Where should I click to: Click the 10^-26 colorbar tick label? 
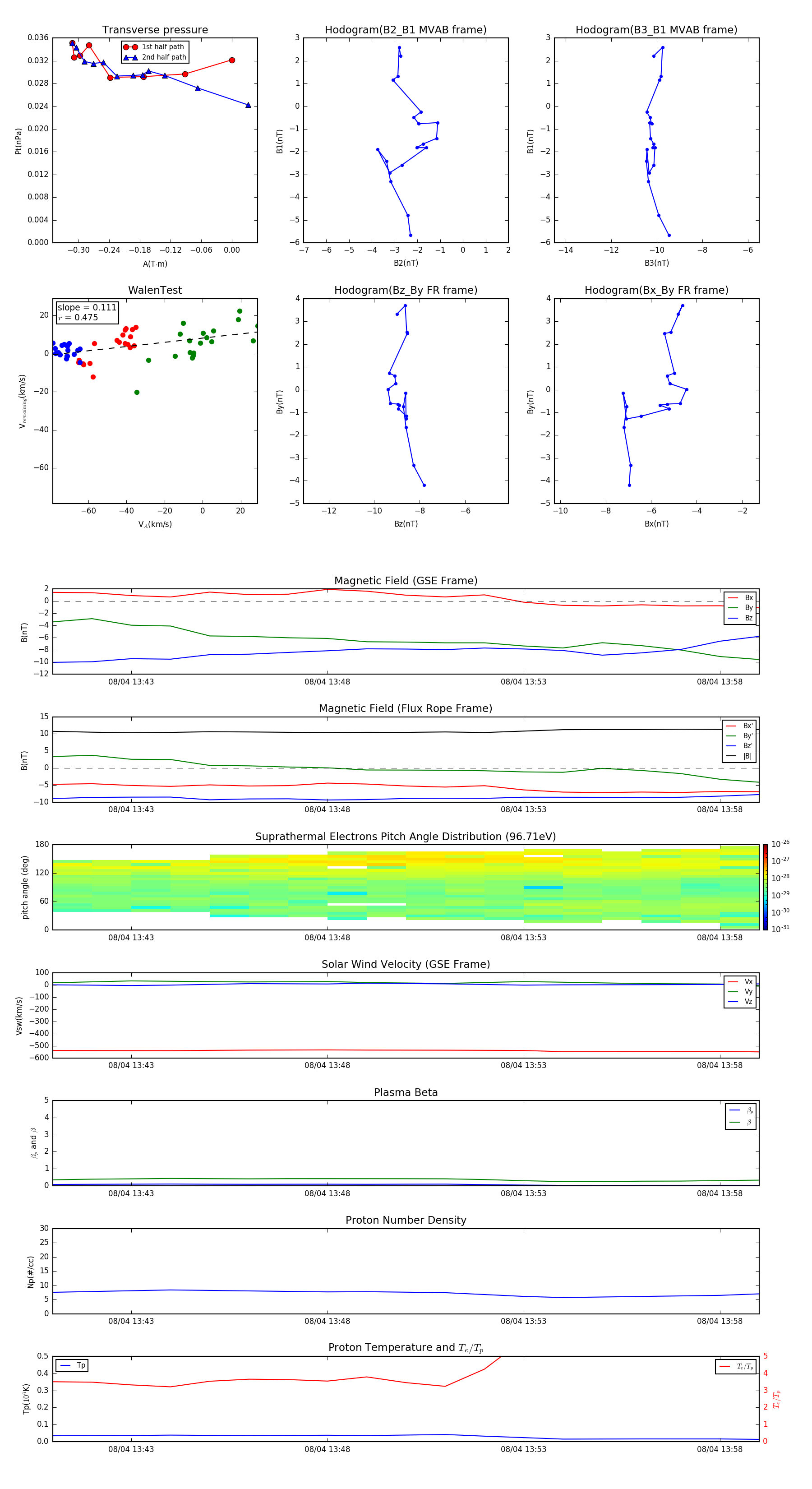[x=780, y=844]
